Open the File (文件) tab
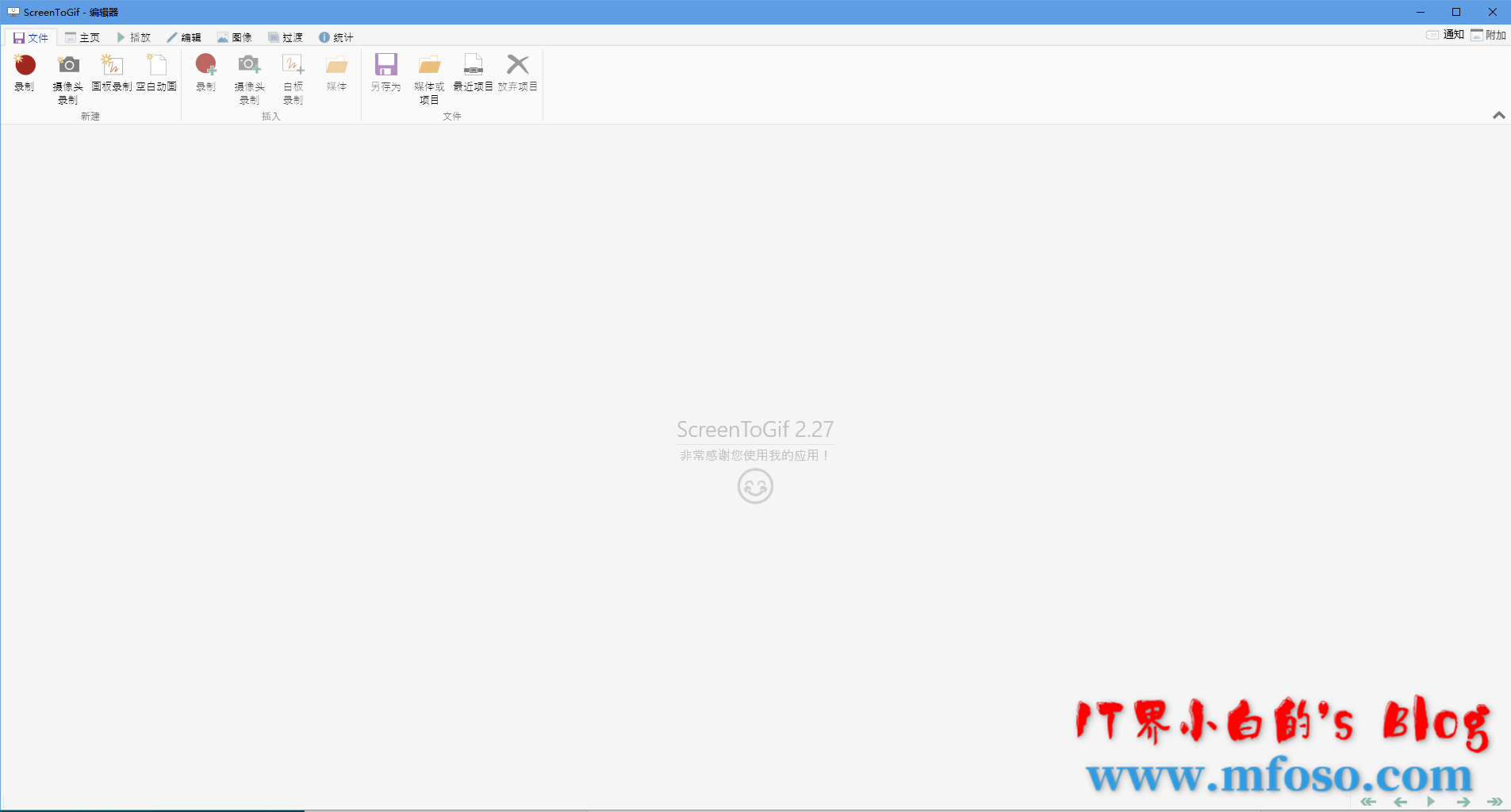 coord(31,37)
